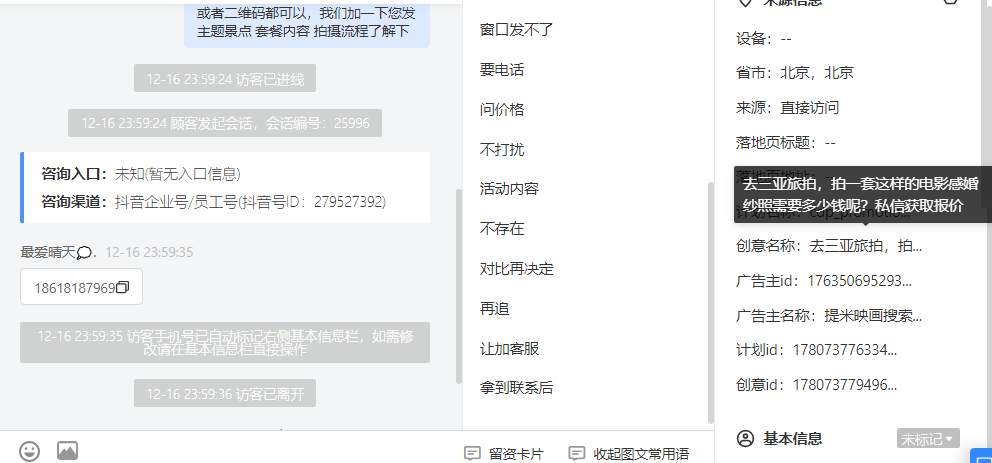This screenshot has height=463, width=992.
Task: Collapse quick phrases via 收起图文常用语
Action: (x=629, y=454)
